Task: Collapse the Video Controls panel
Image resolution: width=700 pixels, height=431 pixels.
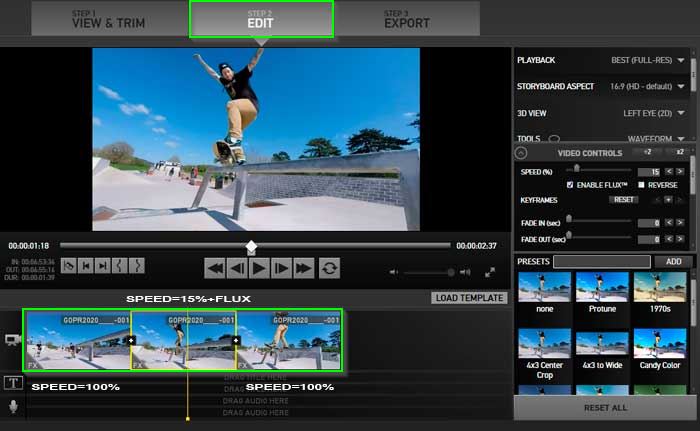Action: coord(521,153)
